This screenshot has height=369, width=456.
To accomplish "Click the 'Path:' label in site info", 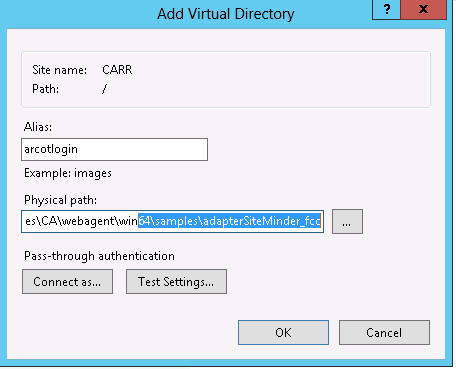I will 45,89.
